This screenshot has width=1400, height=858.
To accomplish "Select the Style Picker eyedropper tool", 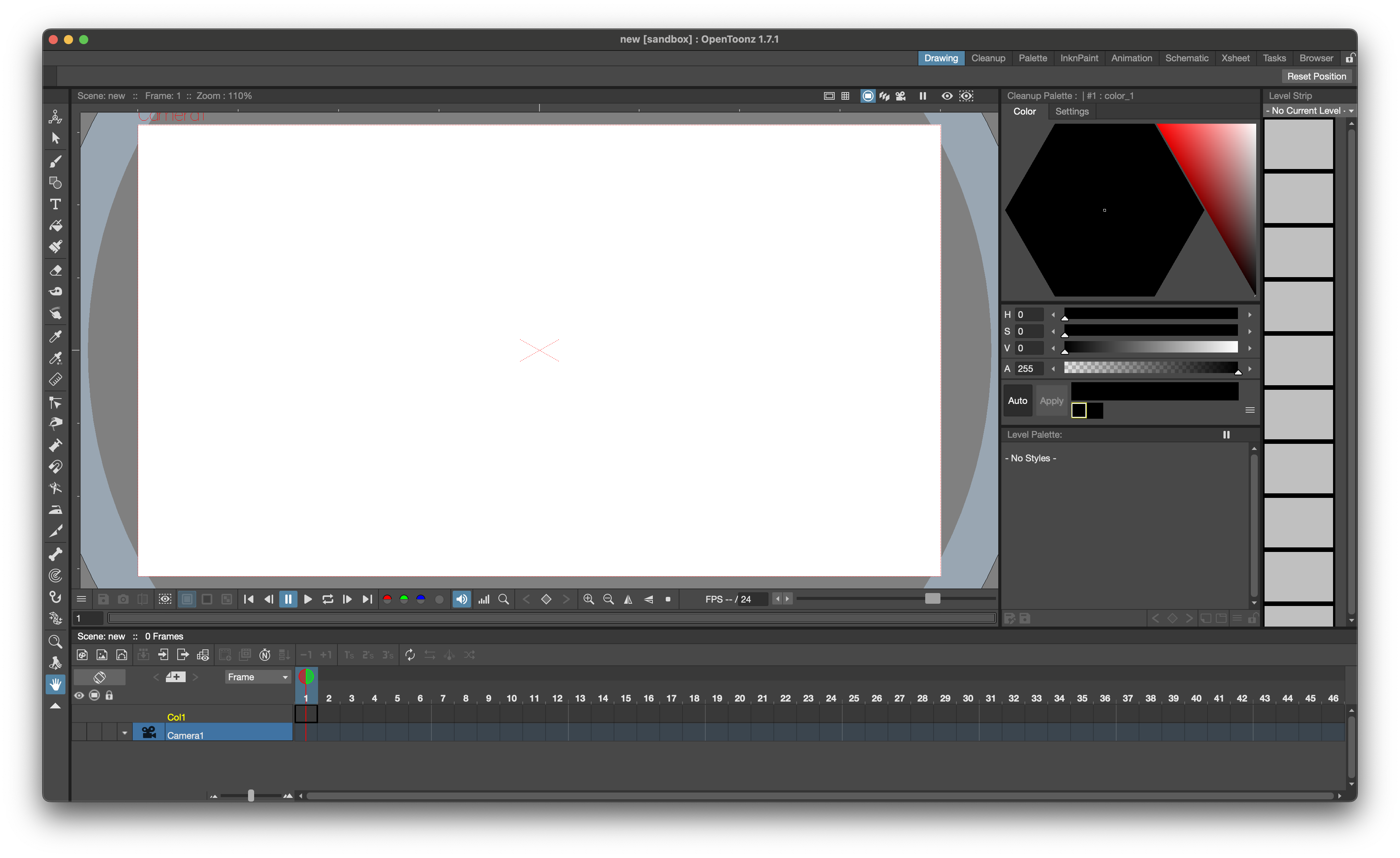I will tap(55, 337).
